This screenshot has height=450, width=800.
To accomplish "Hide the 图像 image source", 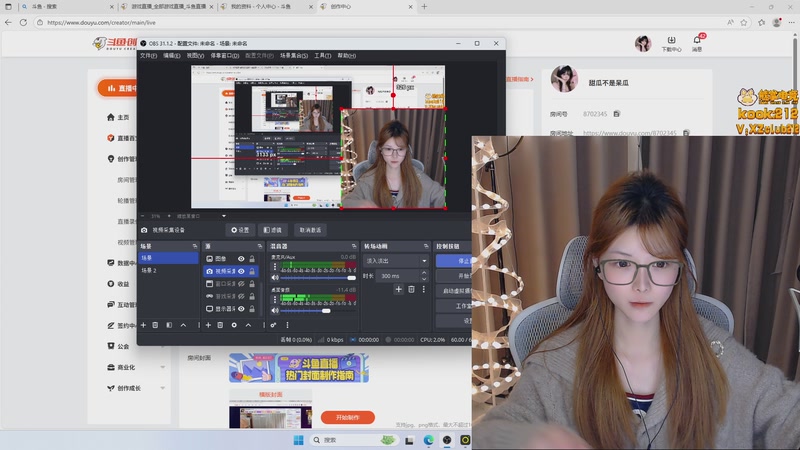I will pyautogui.click(x=241, y=259).
